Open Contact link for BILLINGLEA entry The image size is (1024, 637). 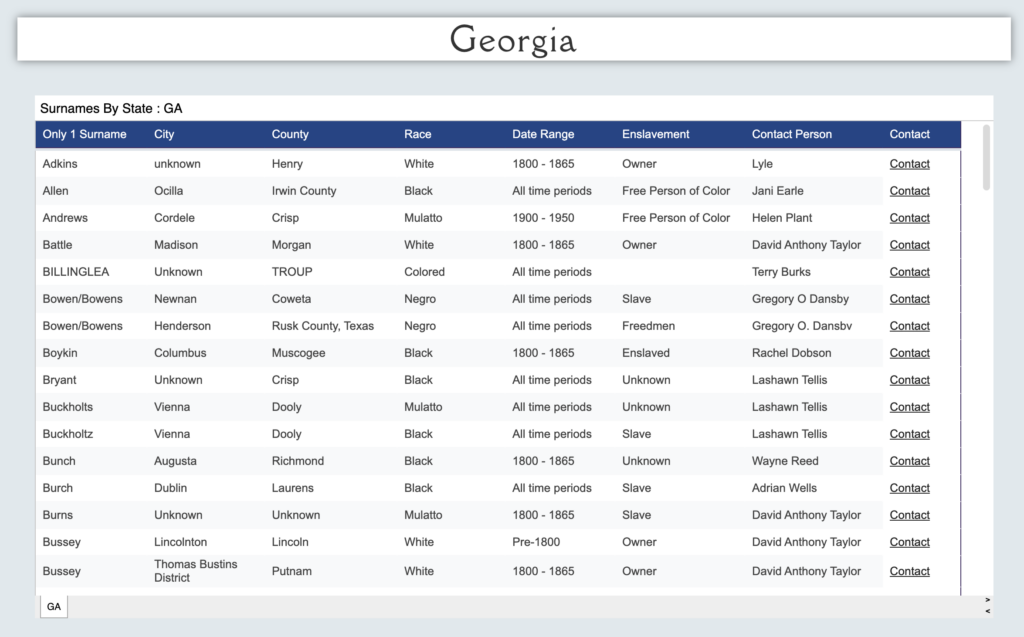coord(909,272)
